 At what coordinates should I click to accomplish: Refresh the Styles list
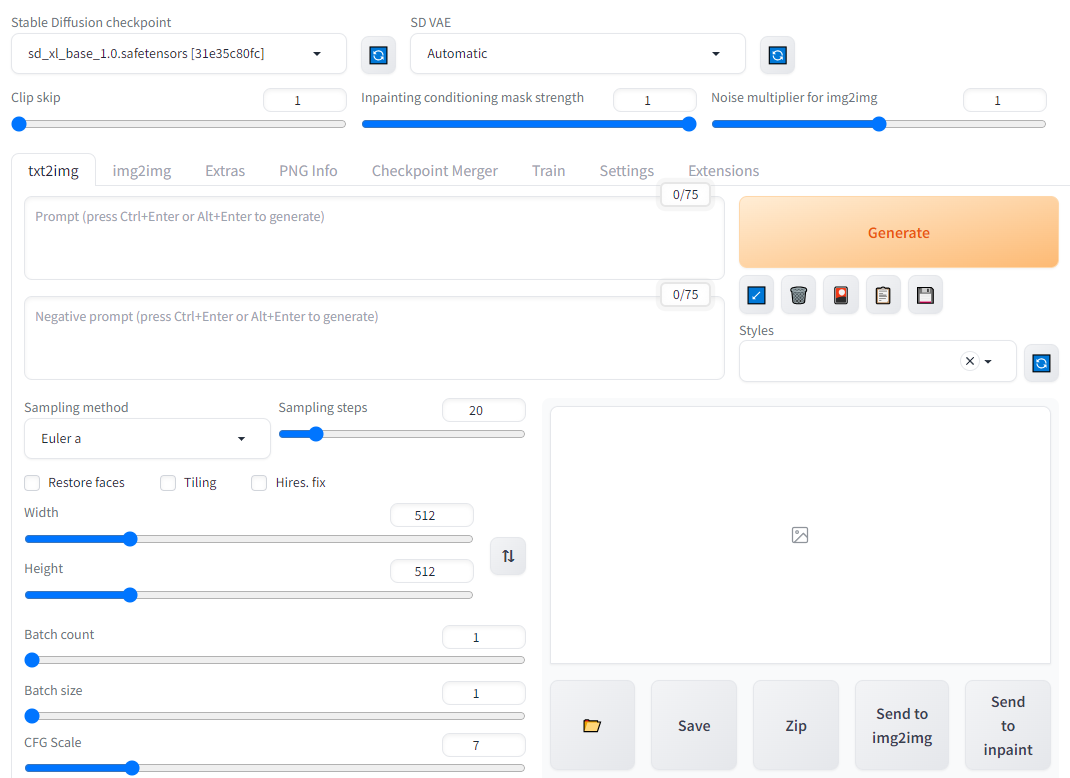[1041, 363]
